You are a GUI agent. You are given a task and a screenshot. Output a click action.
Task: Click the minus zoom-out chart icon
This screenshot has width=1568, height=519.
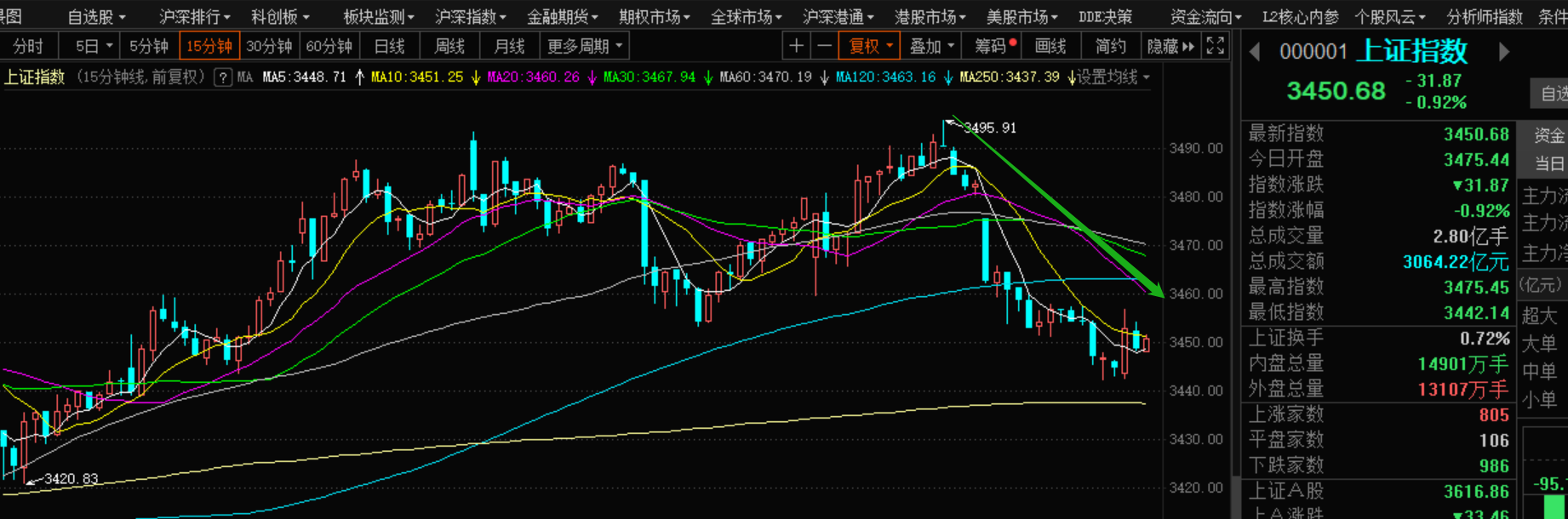[x=824, y=46]
